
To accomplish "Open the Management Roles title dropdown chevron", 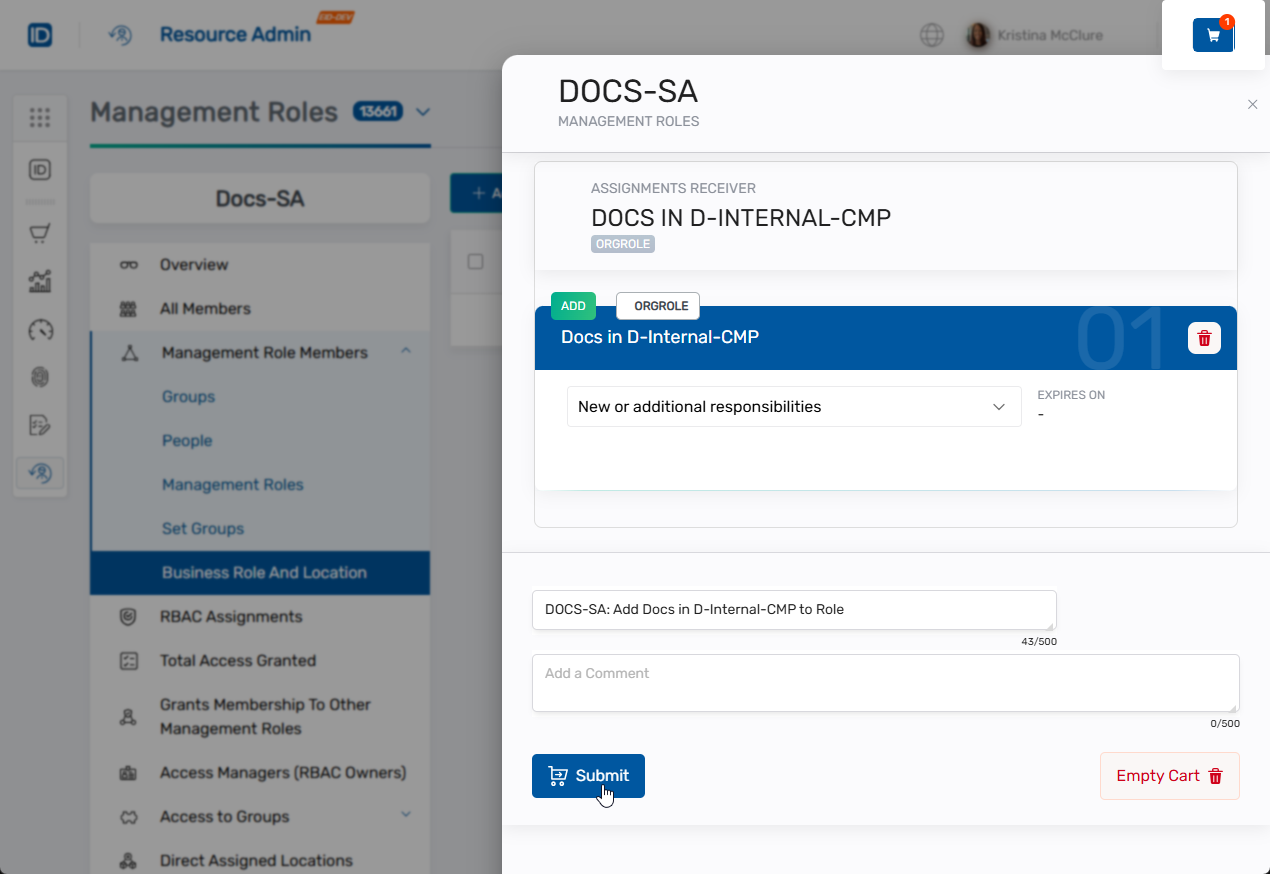I will coord(423,112).
